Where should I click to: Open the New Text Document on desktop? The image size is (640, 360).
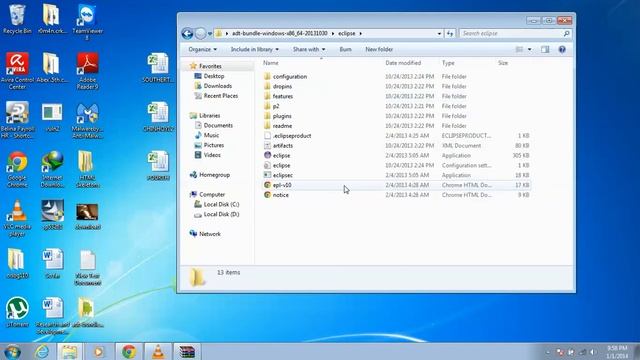(87, 267)
